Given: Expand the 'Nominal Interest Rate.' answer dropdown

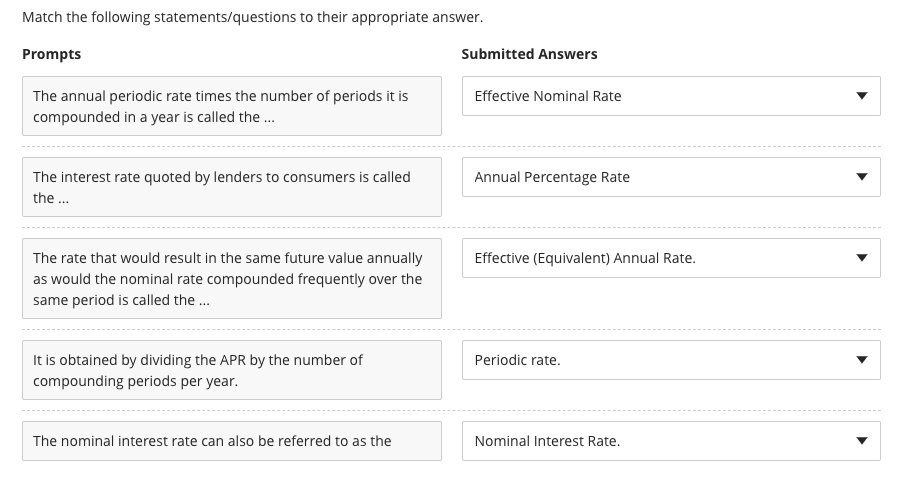Looking at the screenshot, I should [670, 441].
